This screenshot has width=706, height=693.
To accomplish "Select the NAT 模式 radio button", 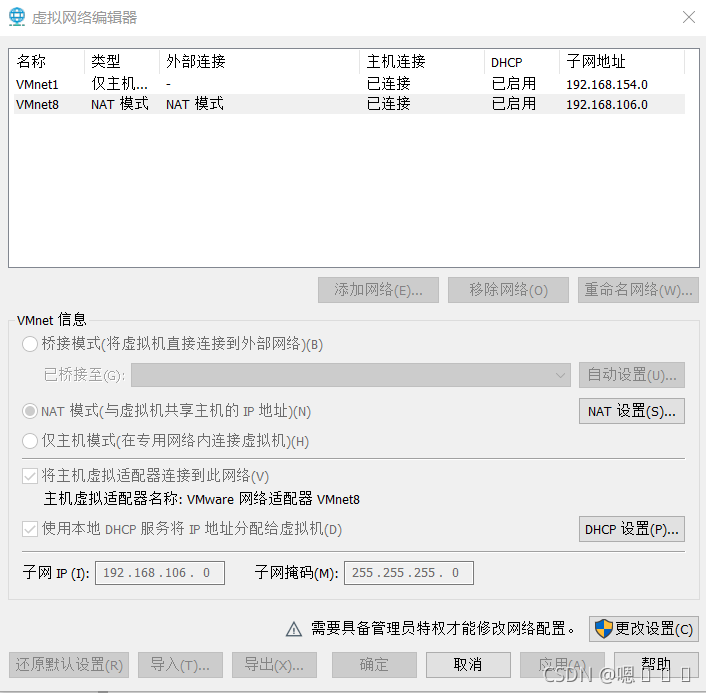I will (30, 411).
